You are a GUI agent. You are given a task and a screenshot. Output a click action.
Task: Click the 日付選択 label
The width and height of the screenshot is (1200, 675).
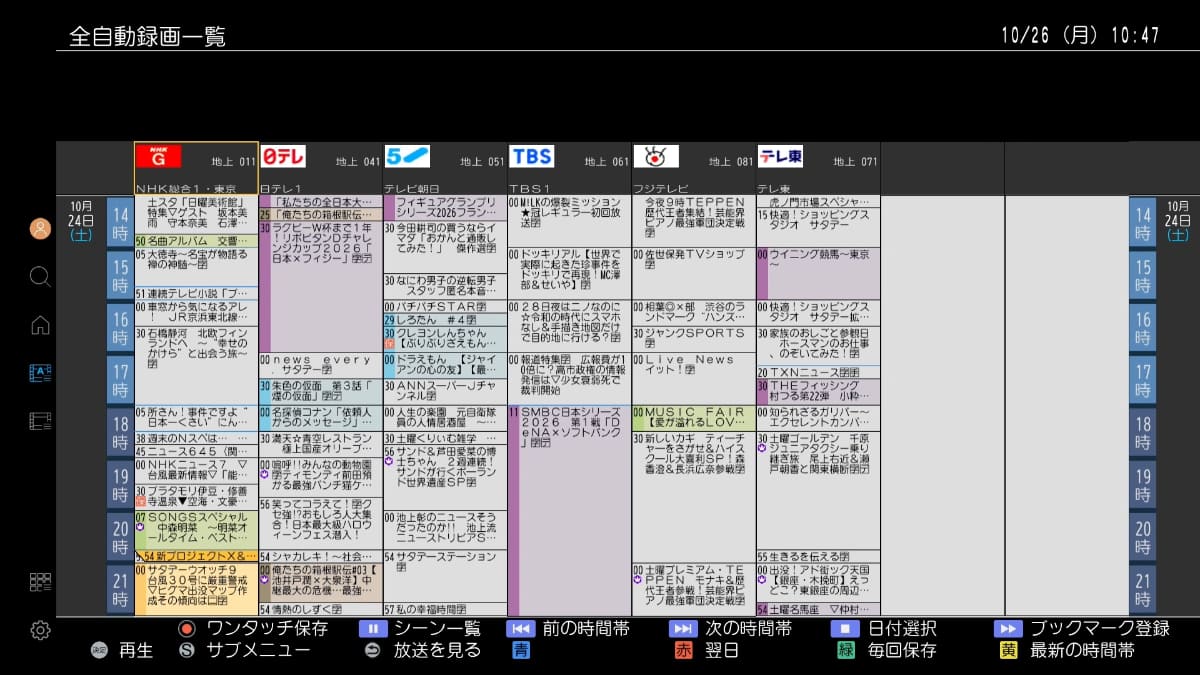(x=902, y=629)
